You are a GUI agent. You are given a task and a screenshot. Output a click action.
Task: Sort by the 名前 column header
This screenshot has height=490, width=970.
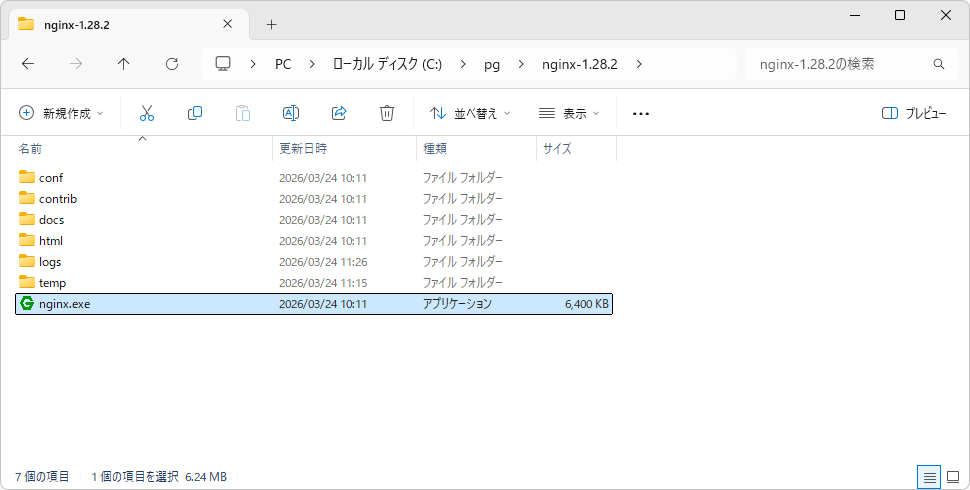[x=142, y=148]
